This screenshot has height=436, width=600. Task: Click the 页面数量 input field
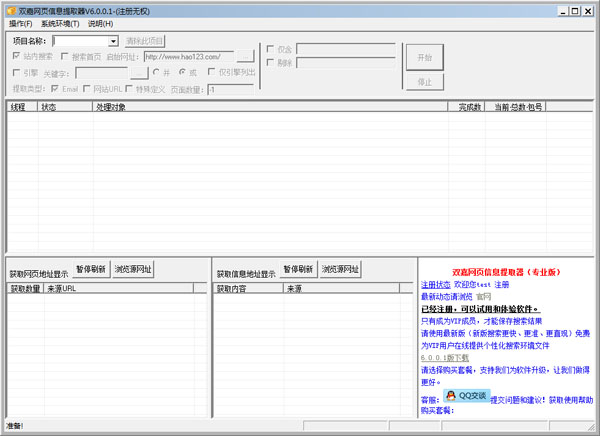coord(232,89)
